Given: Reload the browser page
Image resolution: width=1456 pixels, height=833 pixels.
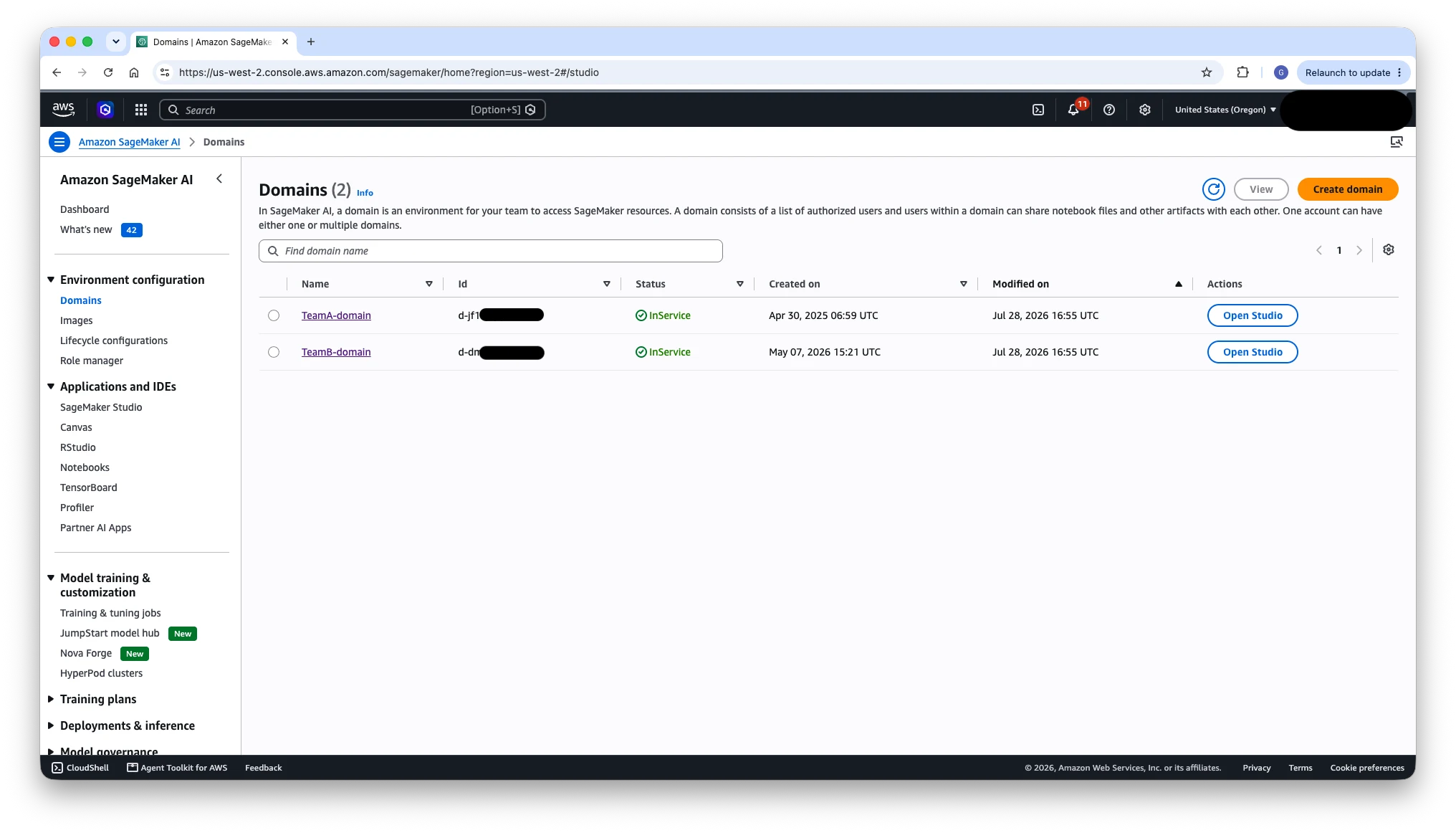Looking at the screenshot, I should click(108, 72).
